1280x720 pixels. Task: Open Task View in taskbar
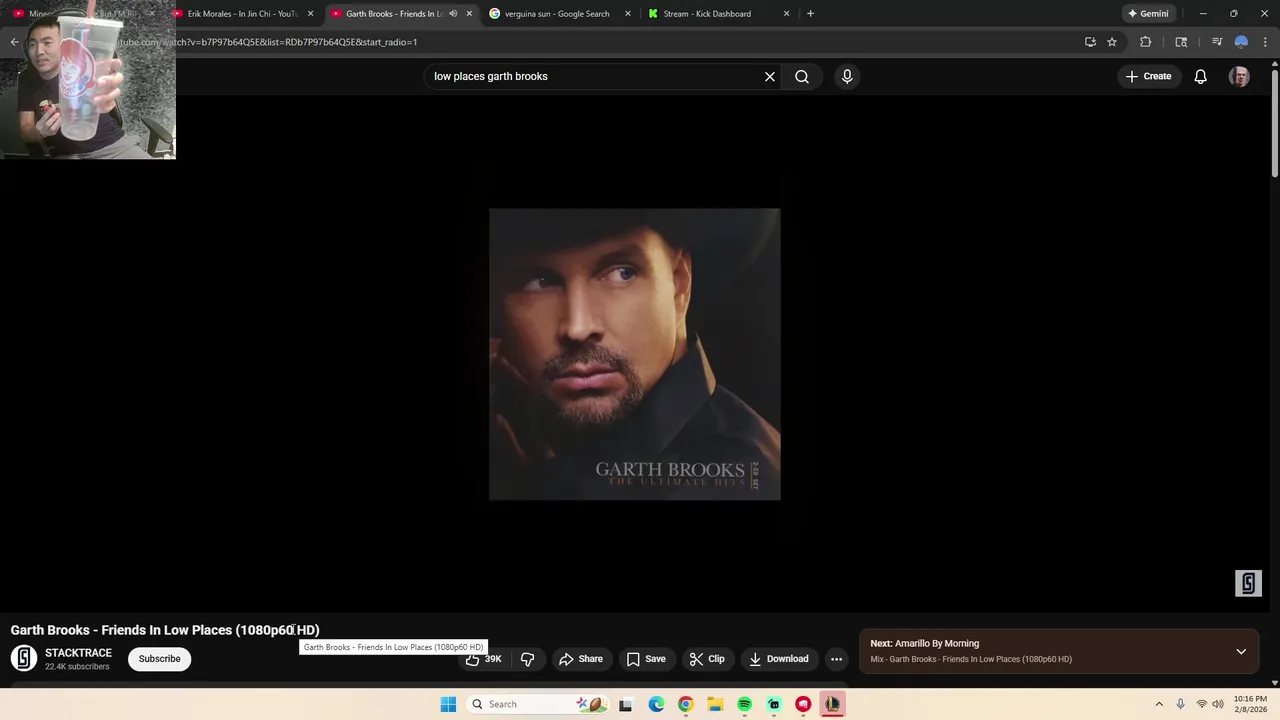[626, 704]
